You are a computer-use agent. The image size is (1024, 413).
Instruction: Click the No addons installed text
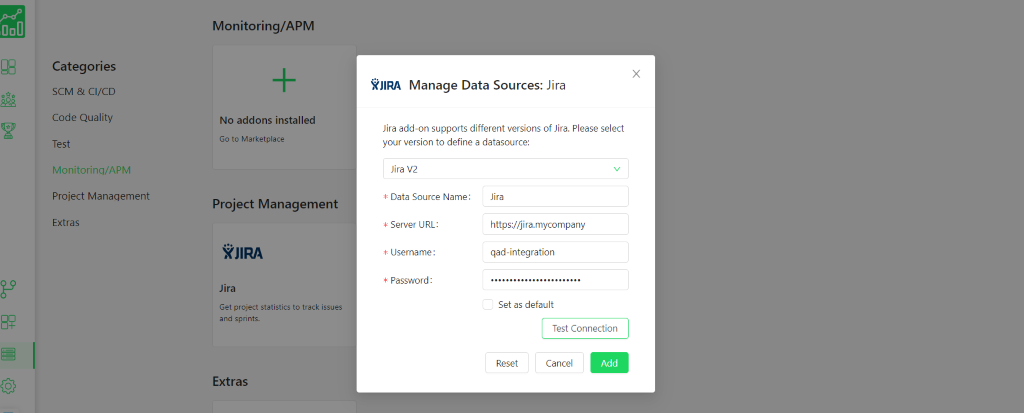[267, 120]
